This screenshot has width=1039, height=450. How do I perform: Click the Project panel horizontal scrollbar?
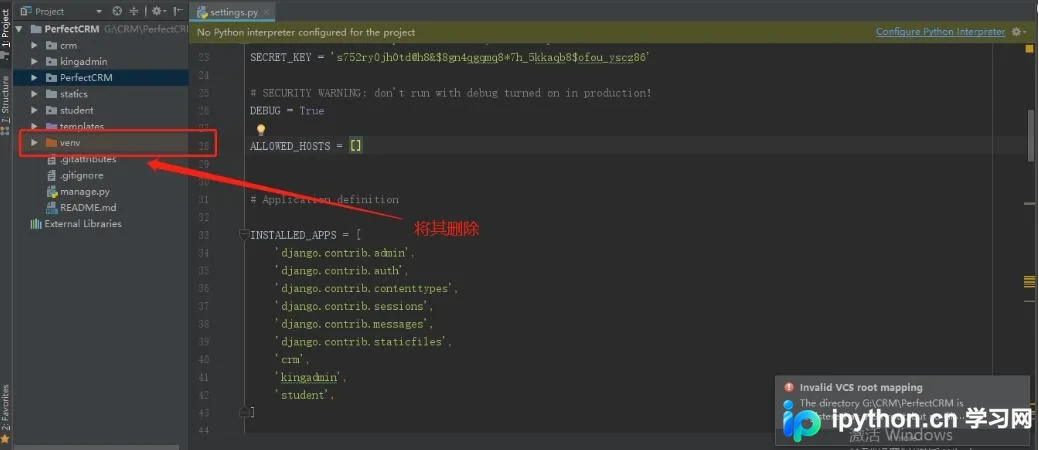97,447
